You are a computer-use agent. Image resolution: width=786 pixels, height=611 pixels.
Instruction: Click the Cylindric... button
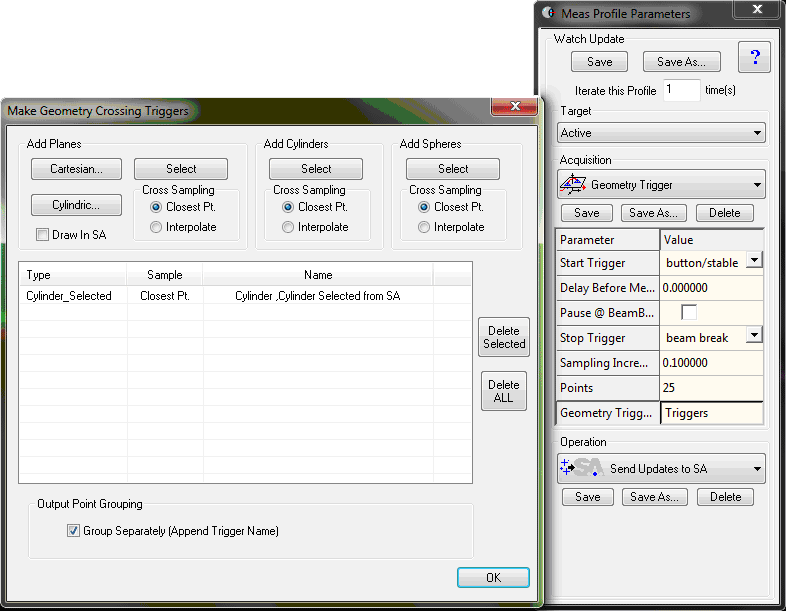(x=76, y=205)
